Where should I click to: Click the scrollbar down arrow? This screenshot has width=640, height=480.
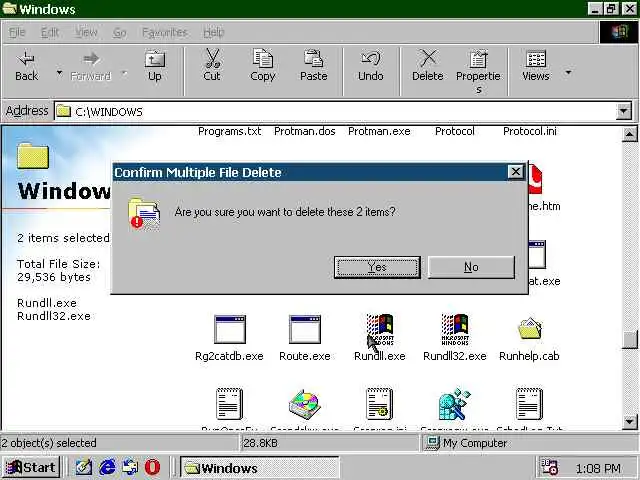(x=629, y=421)
